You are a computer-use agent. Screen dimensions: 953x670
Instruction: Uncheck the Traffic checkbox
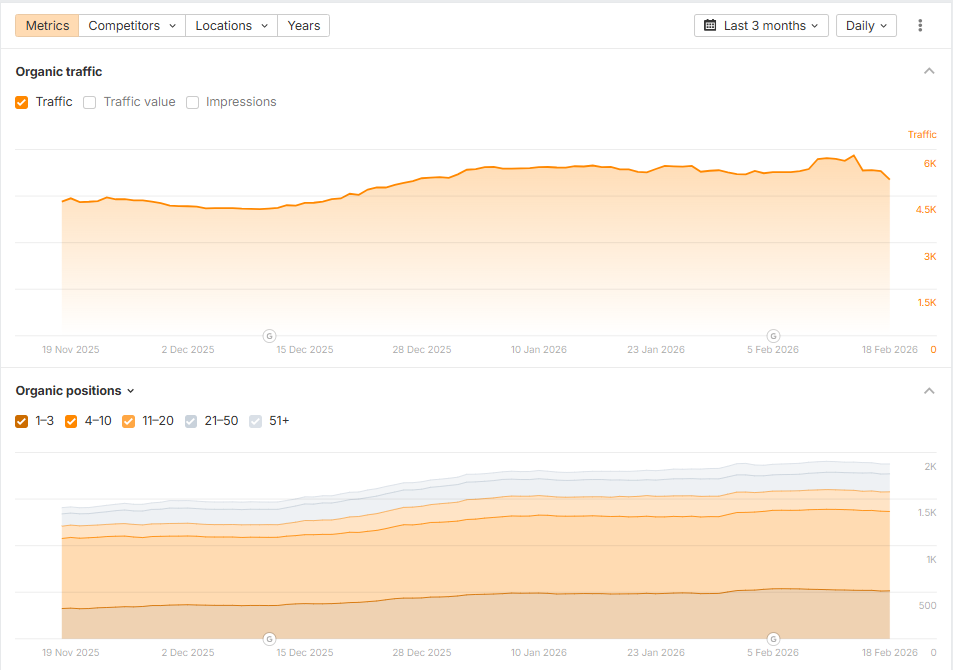click(x=22, y=102)
